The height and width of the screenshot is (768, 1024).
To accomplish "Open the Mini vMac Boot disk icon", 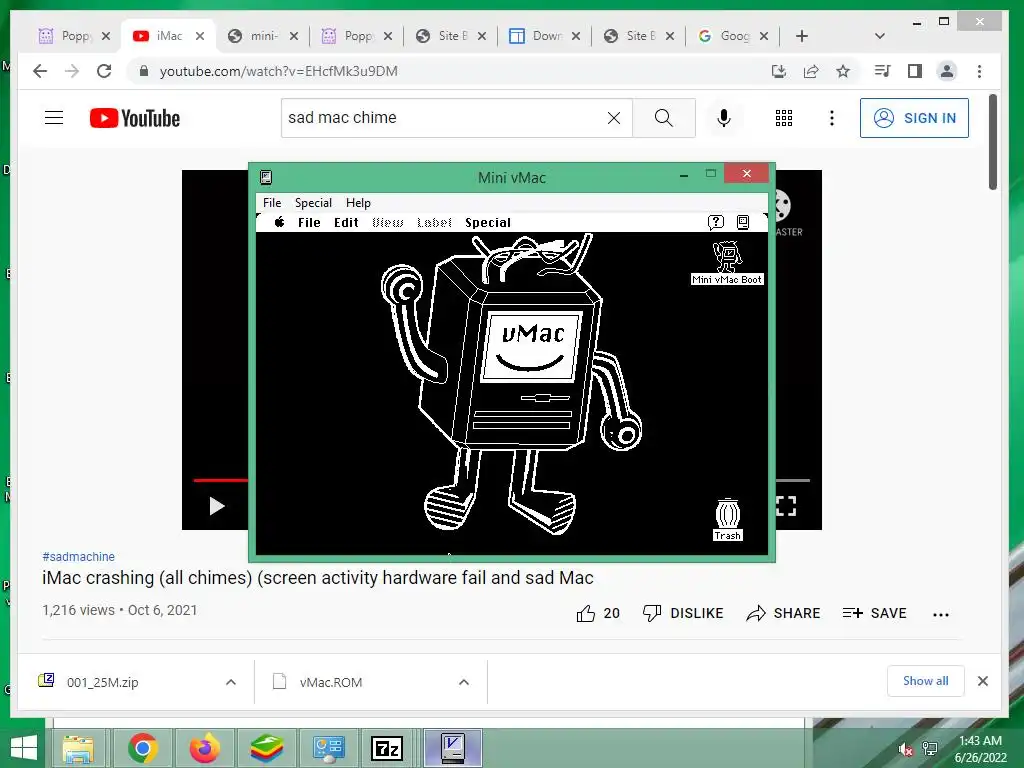I will [x=727, y=263].
